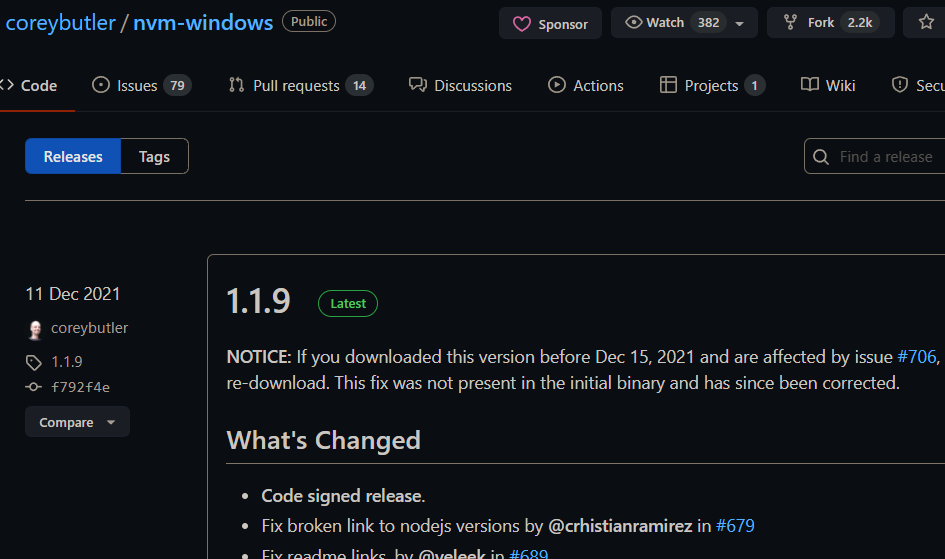Open the Code tab
This screenshot has height=559, width=945.
click(30, 86)
